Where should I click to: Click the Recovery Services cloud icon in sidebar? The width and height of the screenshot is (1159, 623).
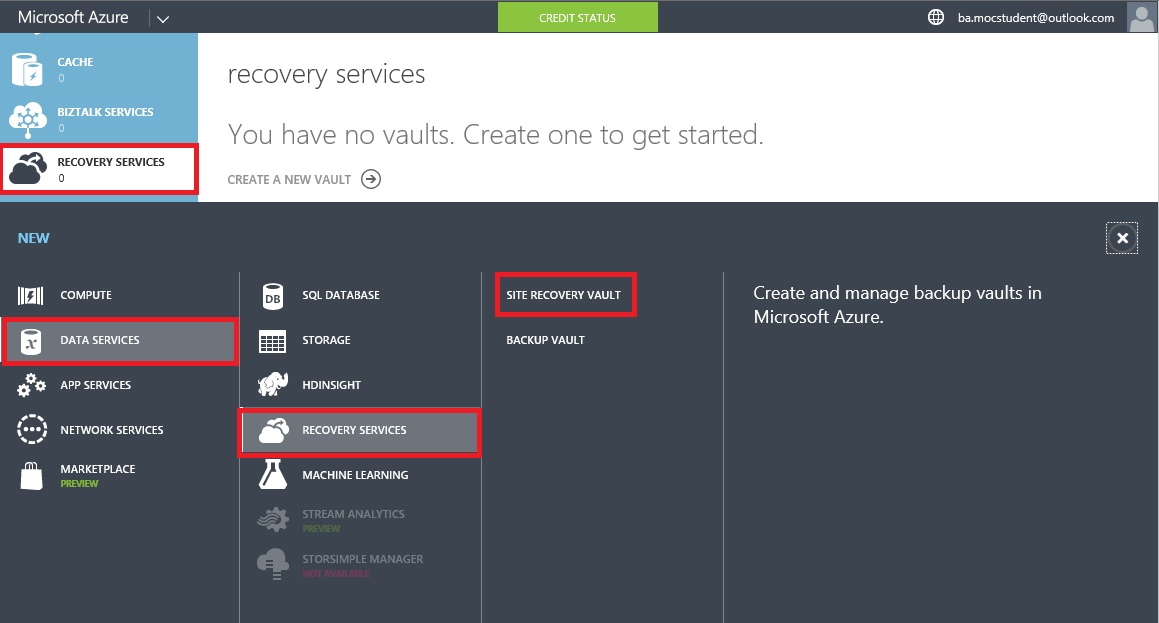click(28, 168)
